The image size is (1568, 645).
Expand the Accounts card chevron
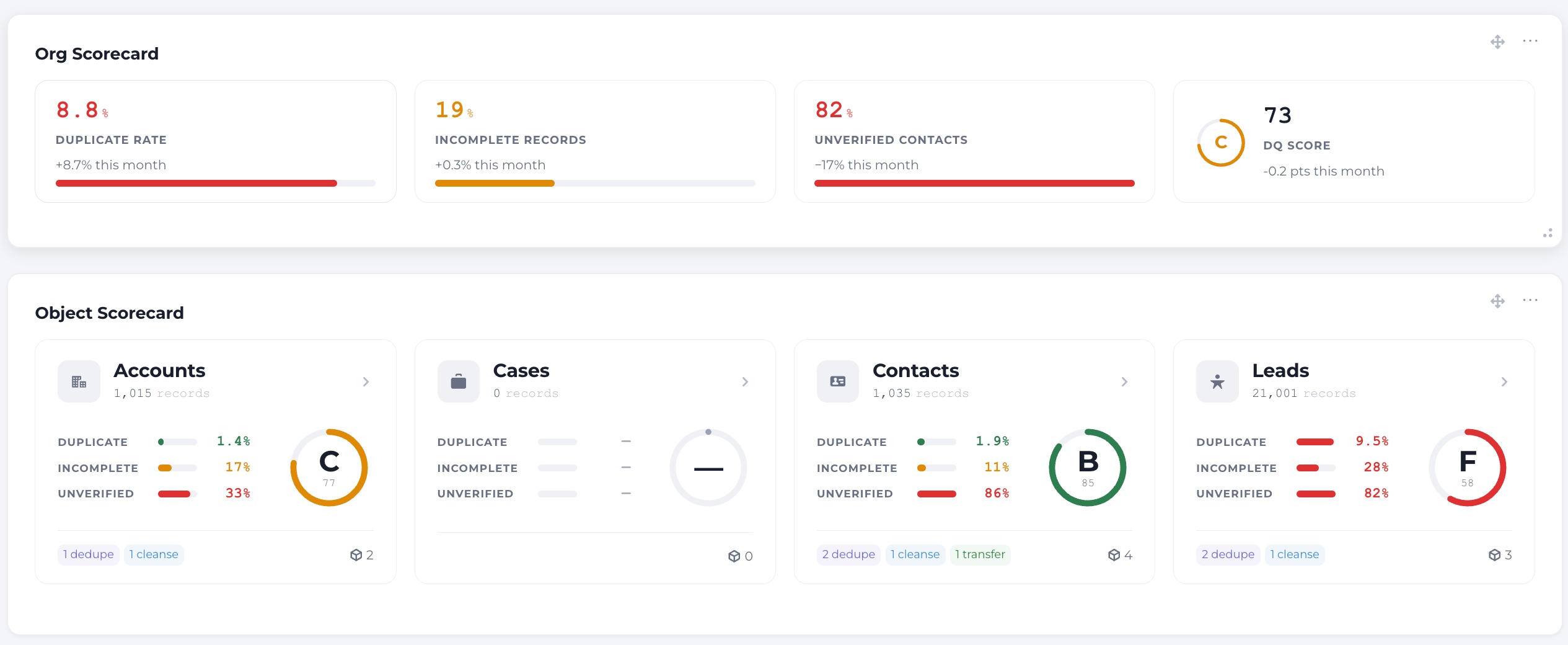(366, 381)
